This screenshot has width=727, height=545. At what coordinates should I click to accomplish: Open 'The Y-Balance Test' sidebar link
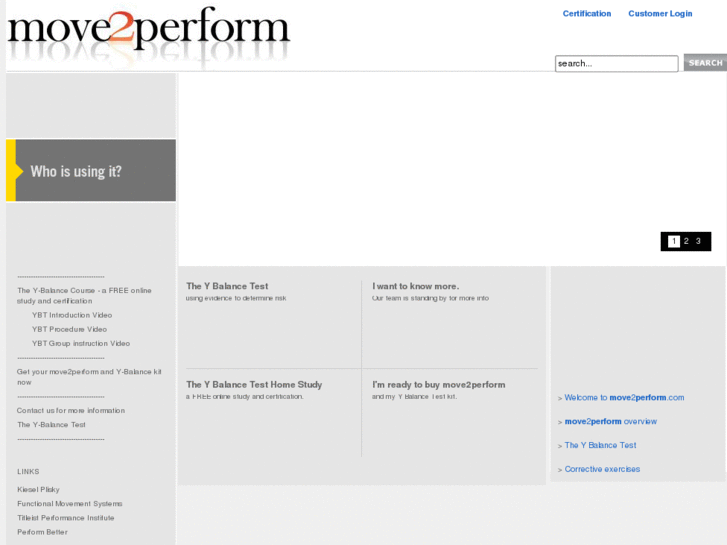[51, 424]
